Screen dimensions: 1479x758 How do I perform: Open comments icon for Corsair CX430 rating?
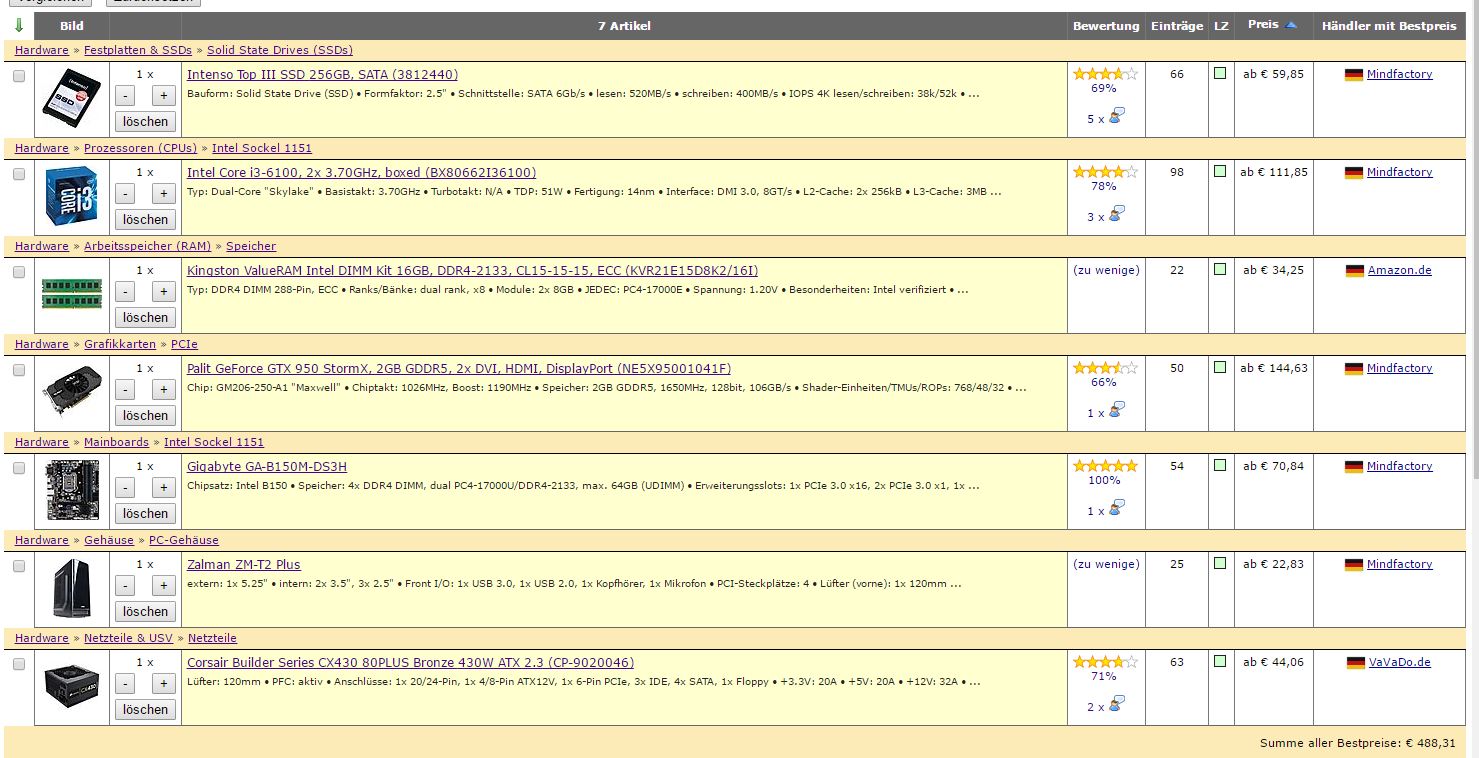[x=1117, y=705]
